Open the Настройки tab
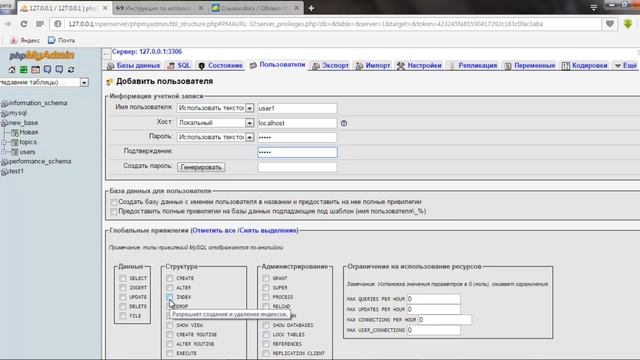640x360 pixels. click(x=419, y=65)
